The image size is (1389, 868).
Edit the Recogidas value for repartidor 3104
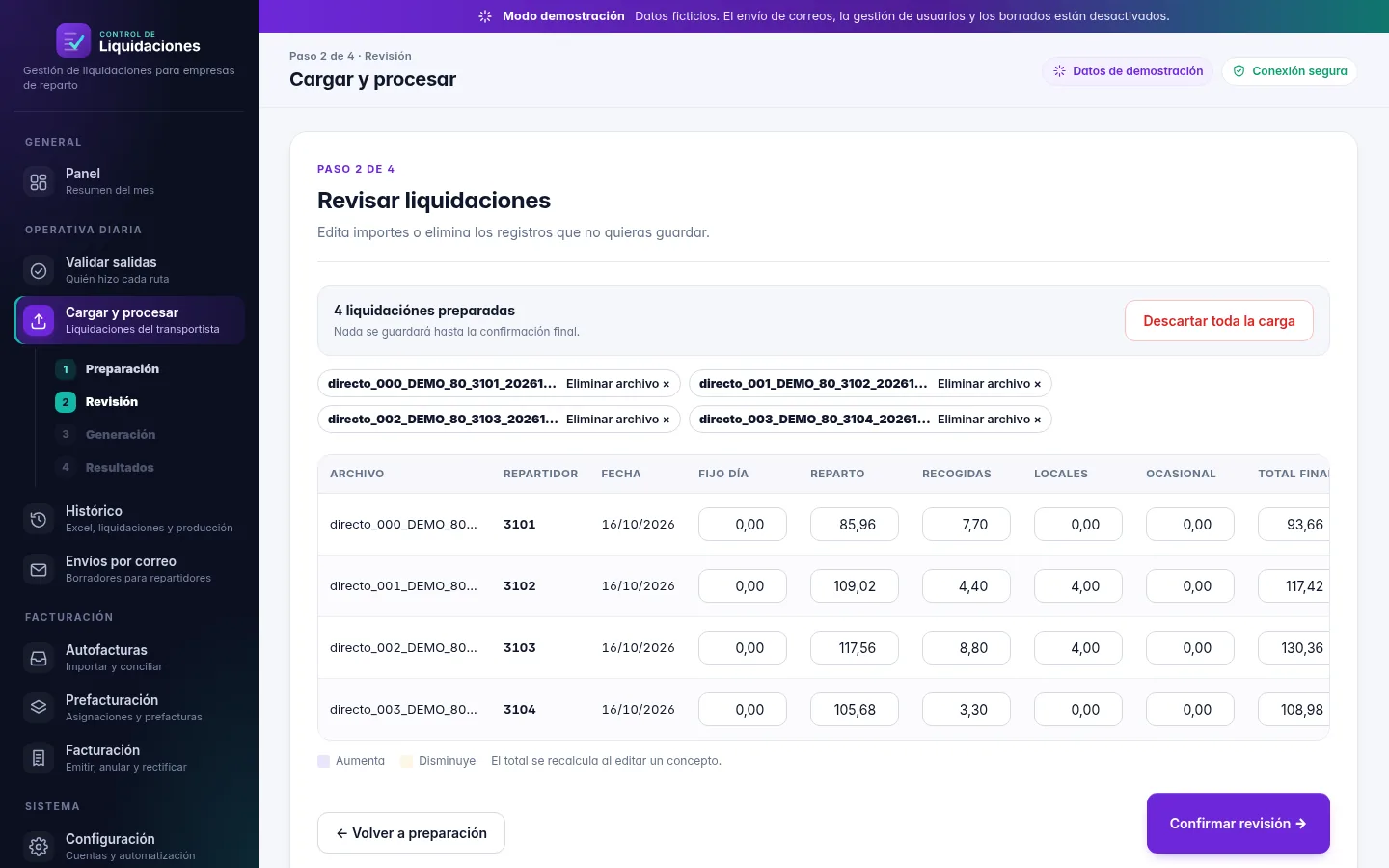[967, 710]
